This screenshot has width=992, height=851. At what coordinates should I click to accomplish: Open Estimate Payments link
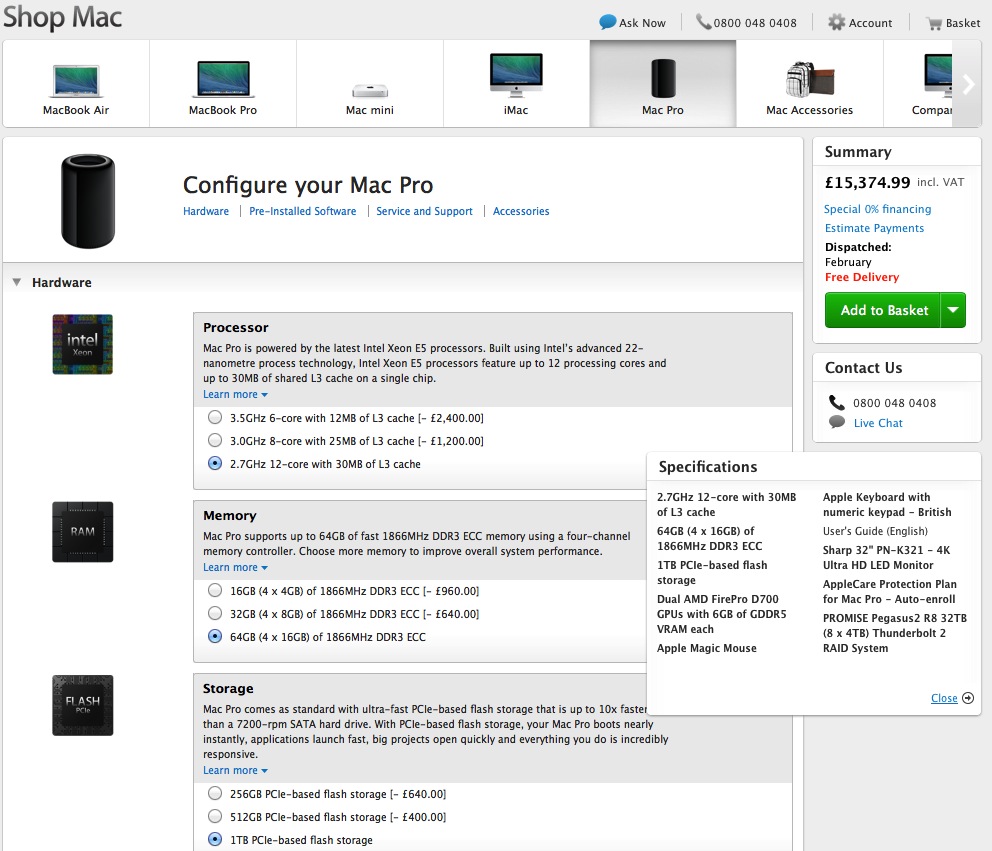tap(874, 228)
